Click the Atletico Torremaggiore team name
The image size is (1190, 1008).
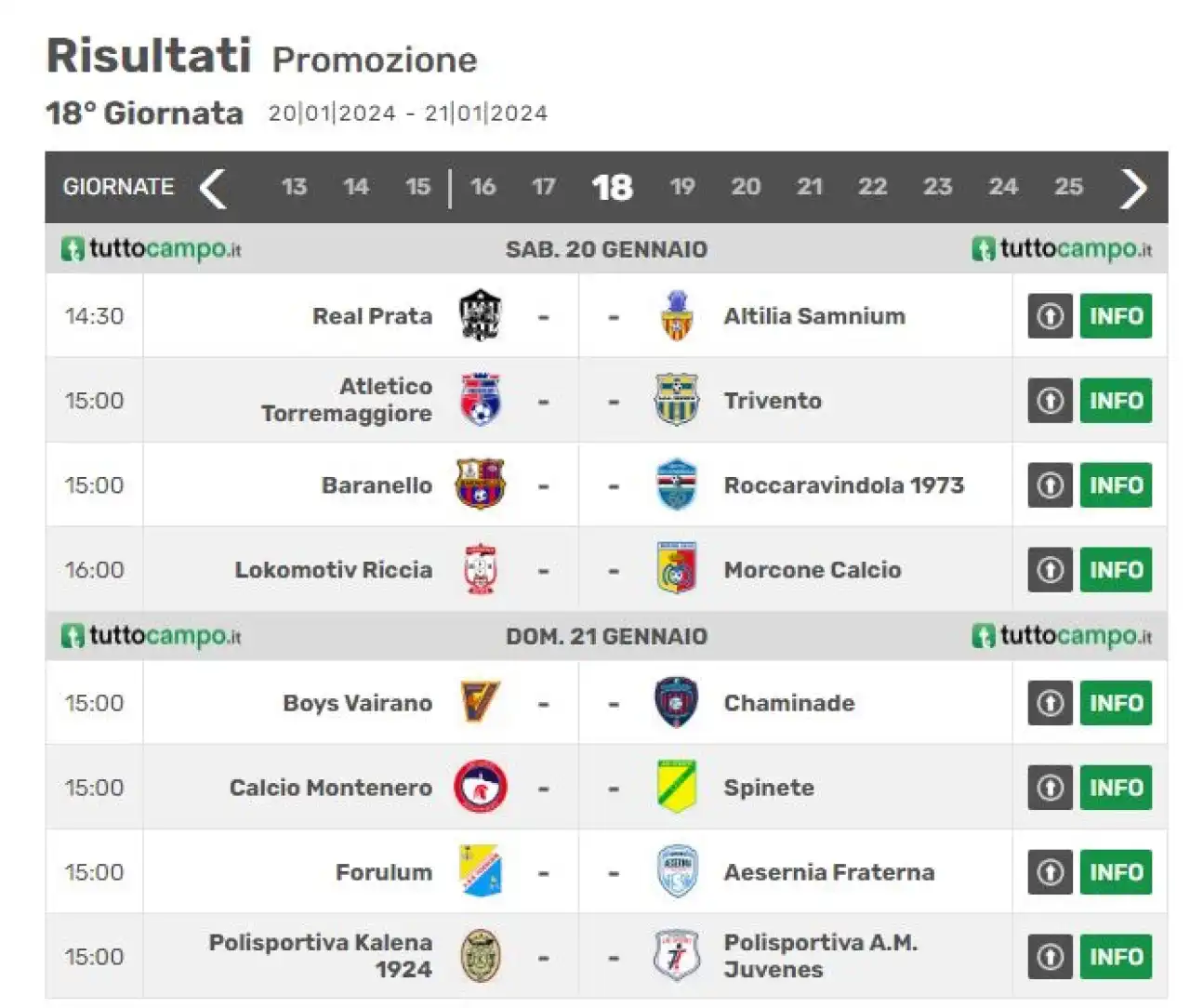(347, 400)
